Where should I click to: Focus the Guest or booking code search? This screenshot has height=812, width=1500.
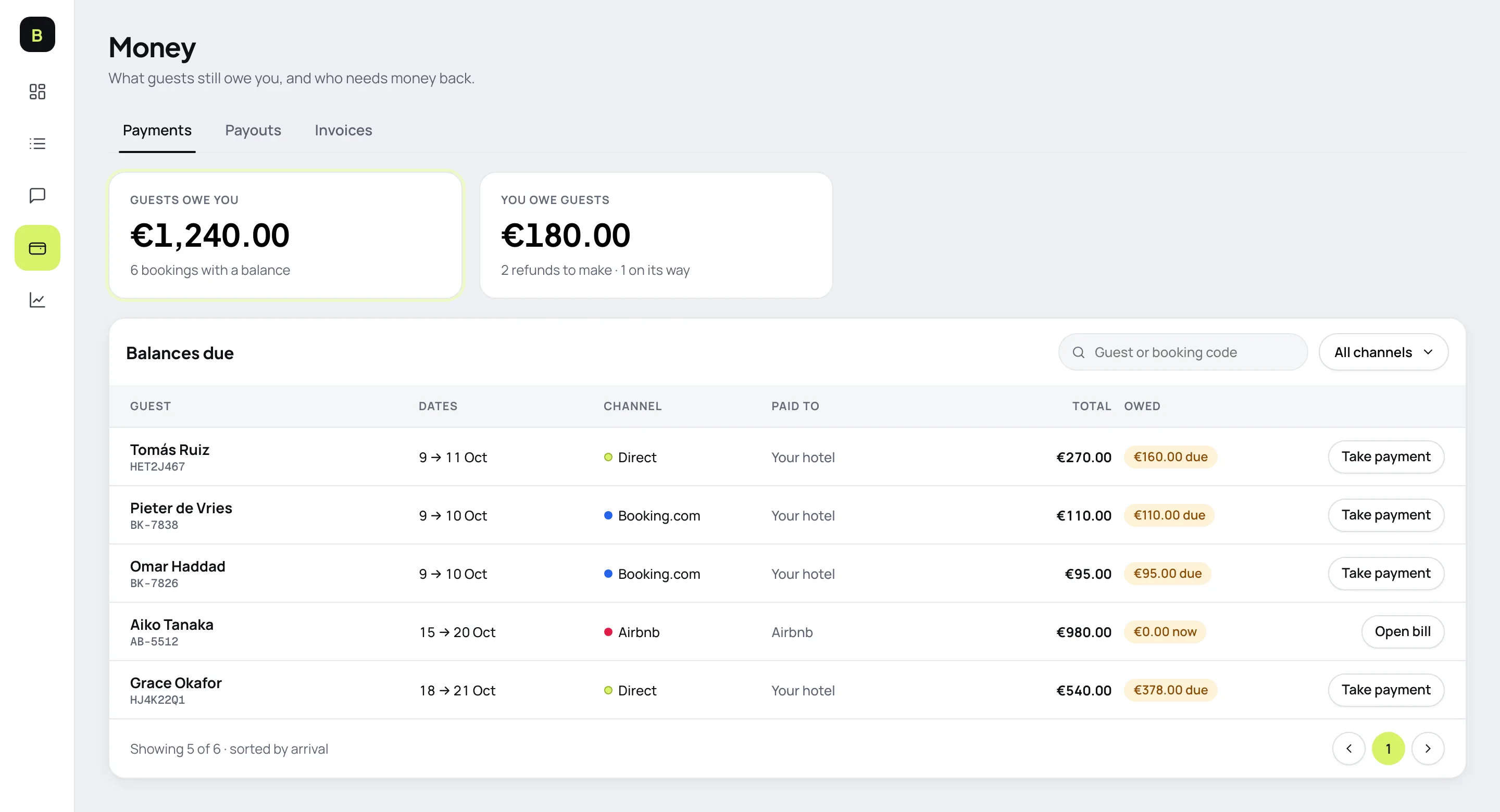[x=1183, y=352]
